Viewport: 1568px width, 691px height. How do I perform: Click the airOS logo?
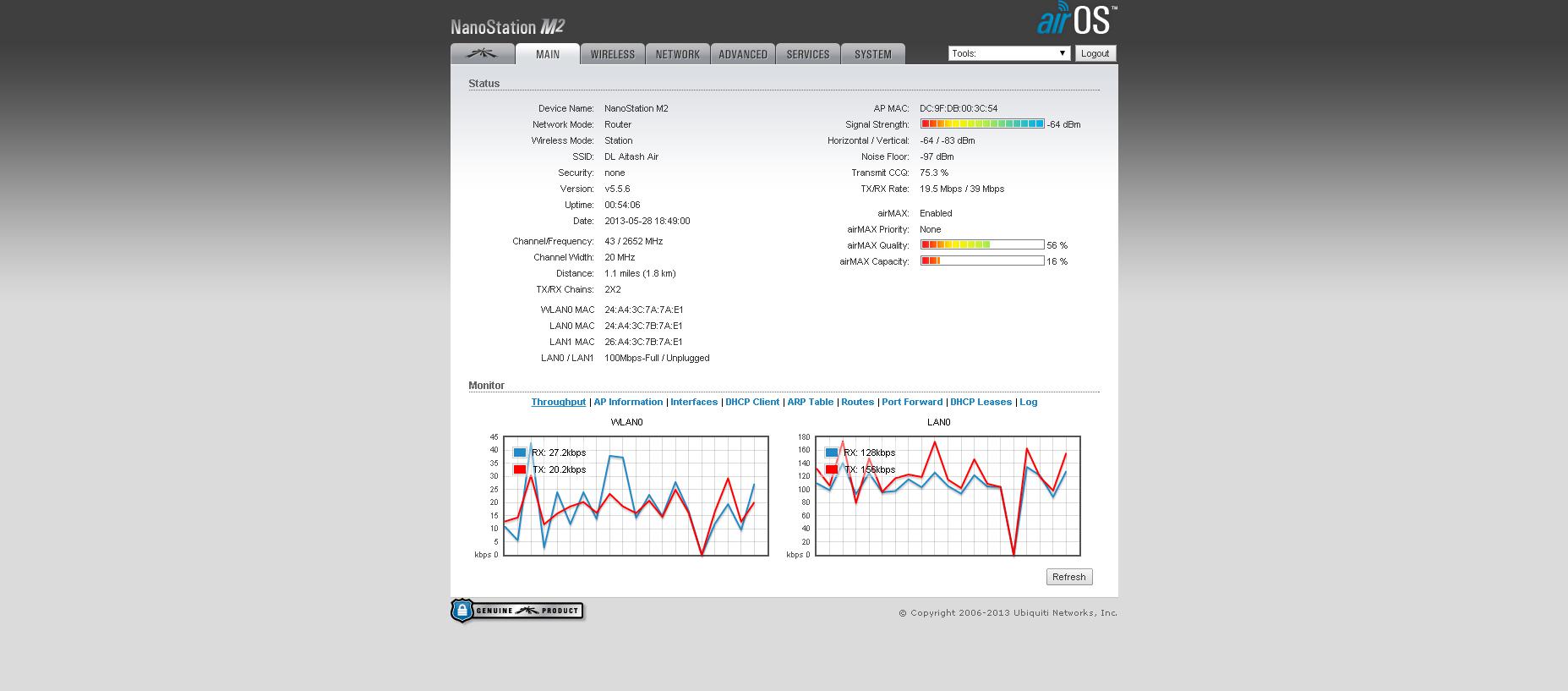point(1077,19)
